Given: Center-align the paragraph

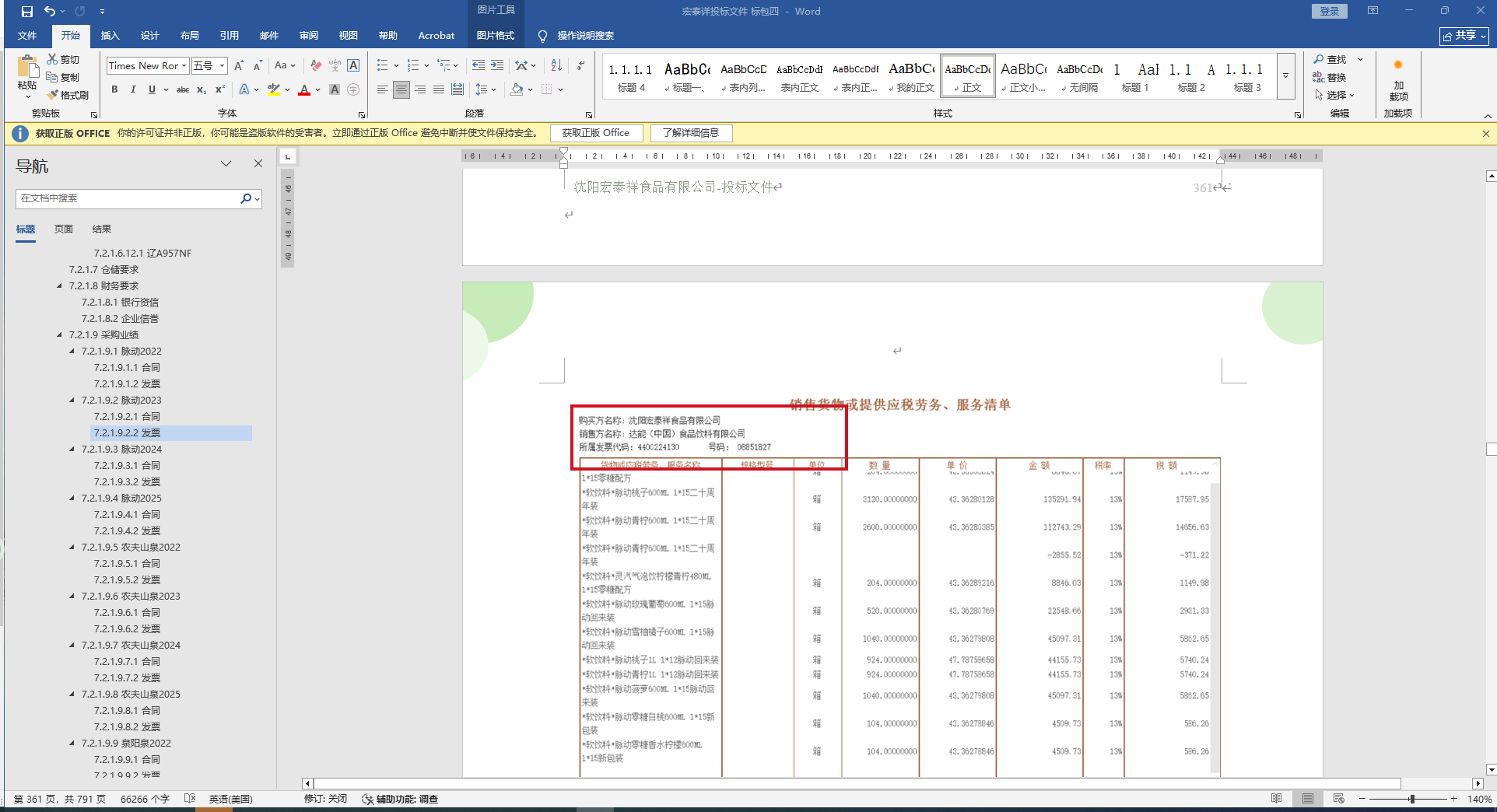Looking at the screenshot, I should [401, 90].
